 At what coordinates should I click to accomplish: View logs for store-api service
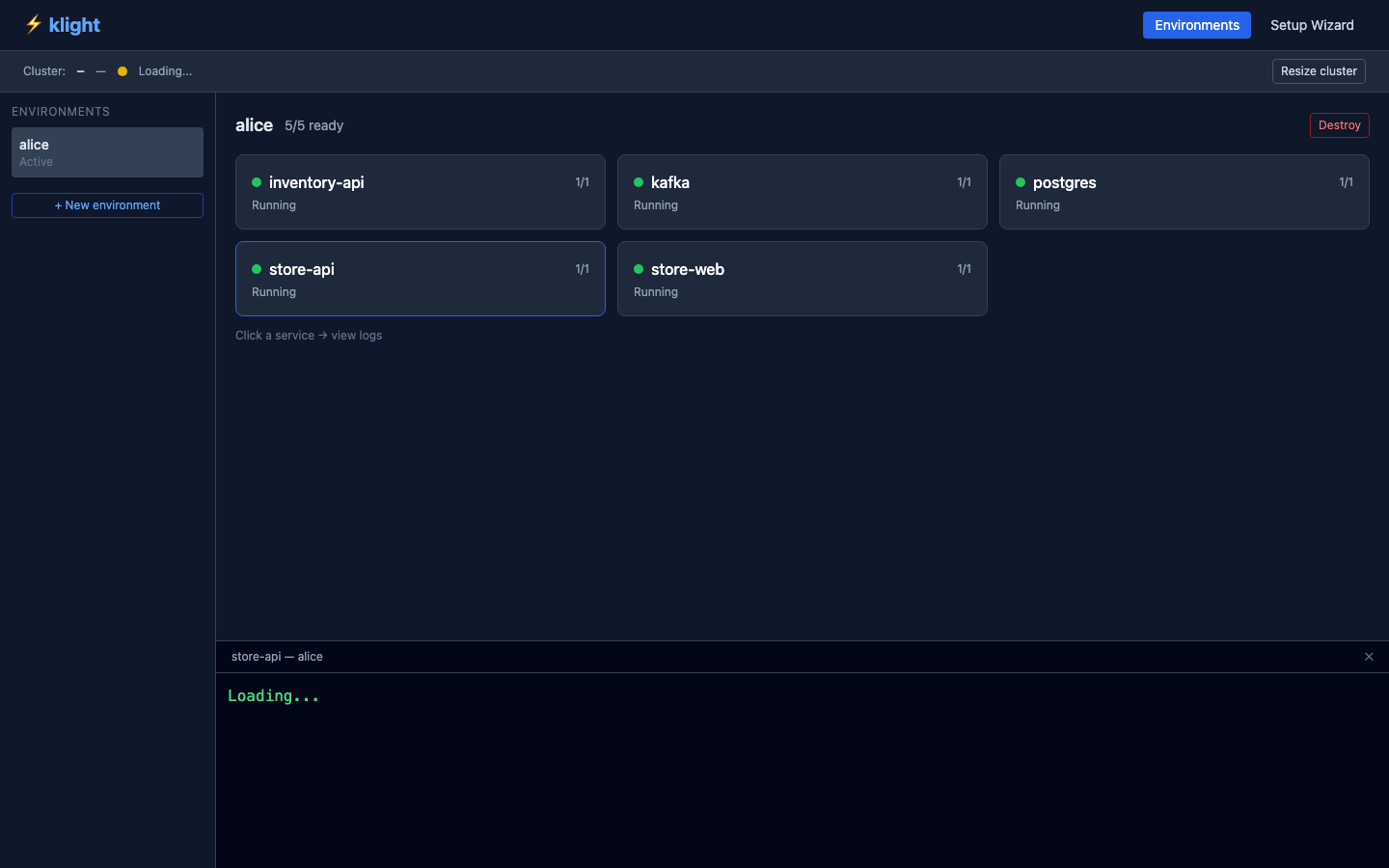click(x=421, y=279)
